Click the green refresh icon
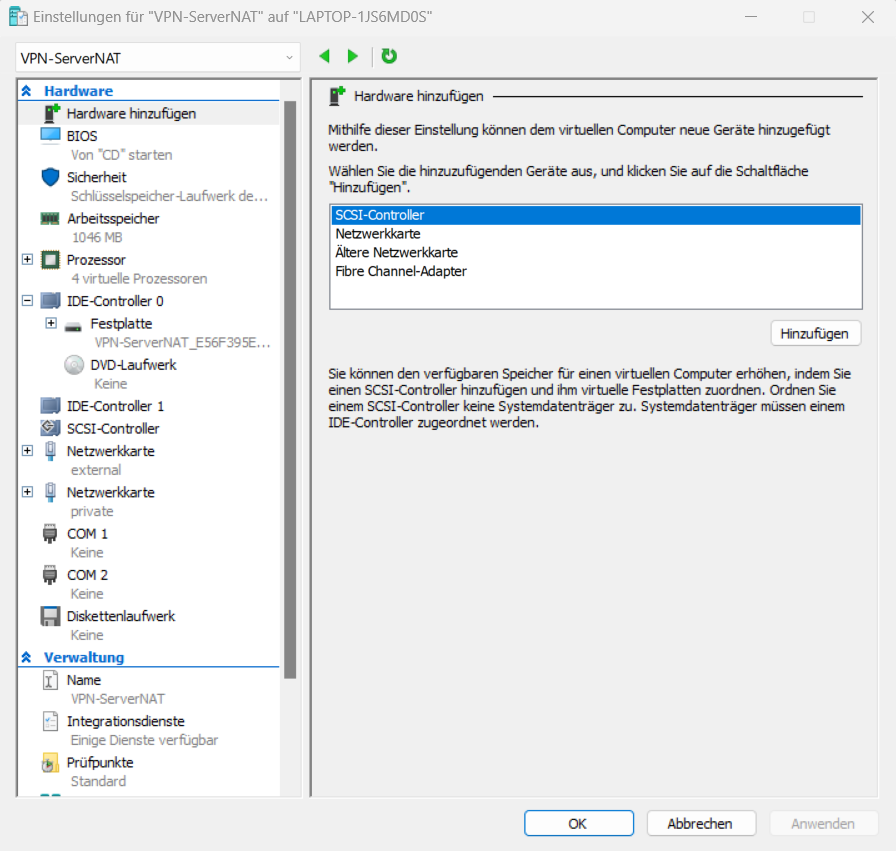Image resolution: width=896 pixels, height=851 pixels. pos(389,56)
